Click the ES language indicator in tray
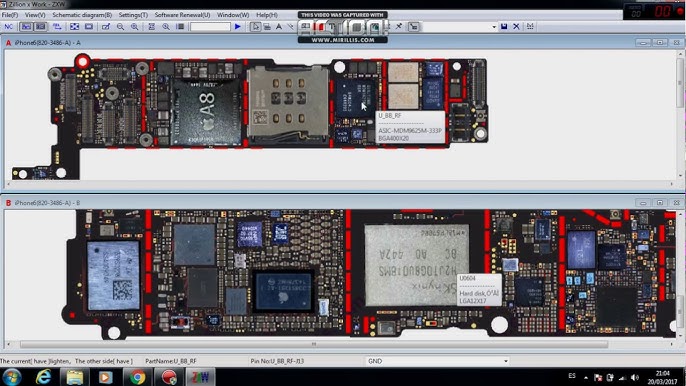 pos(572,376)
